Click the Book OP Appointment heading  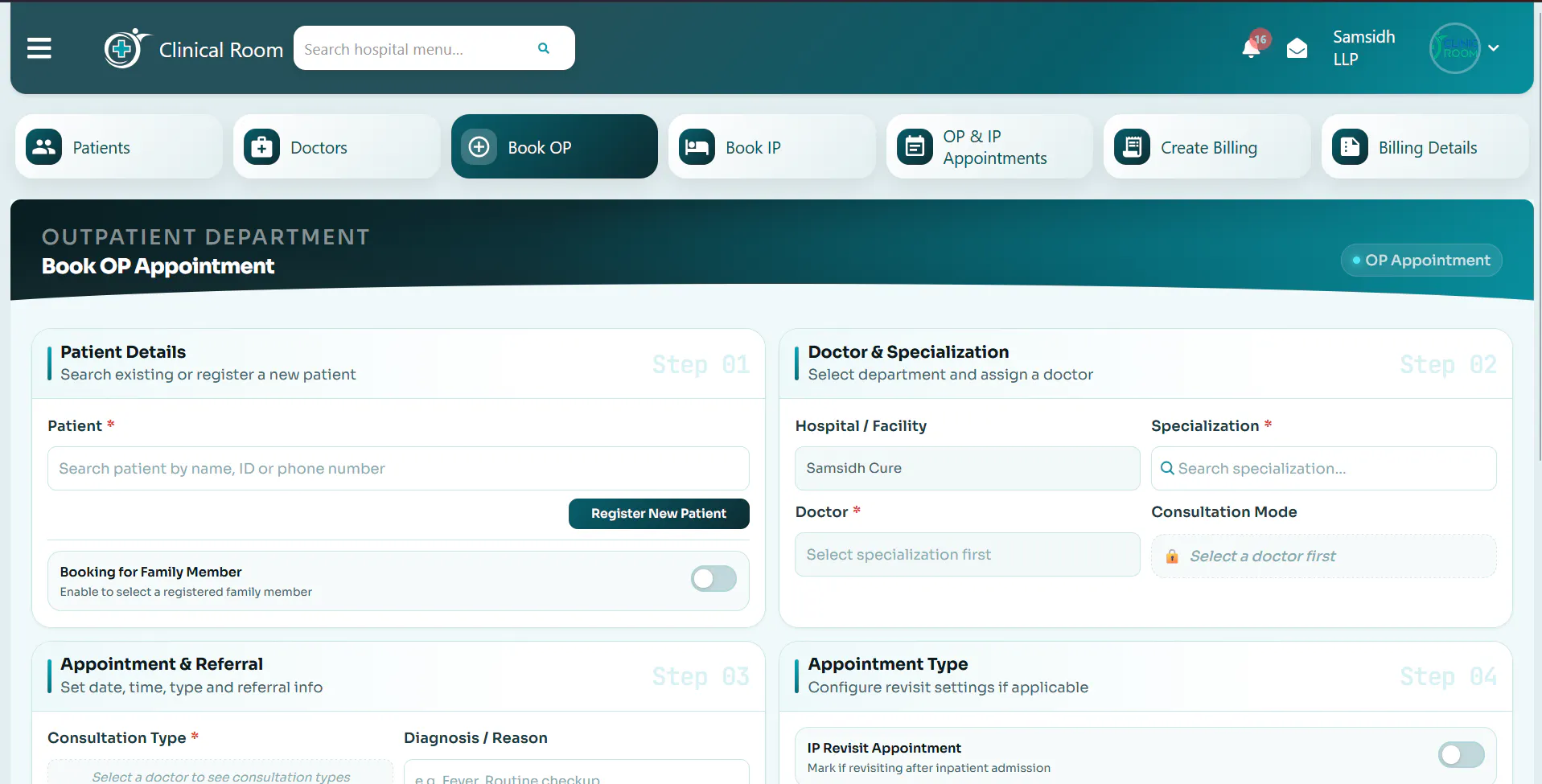pos(158,266)
